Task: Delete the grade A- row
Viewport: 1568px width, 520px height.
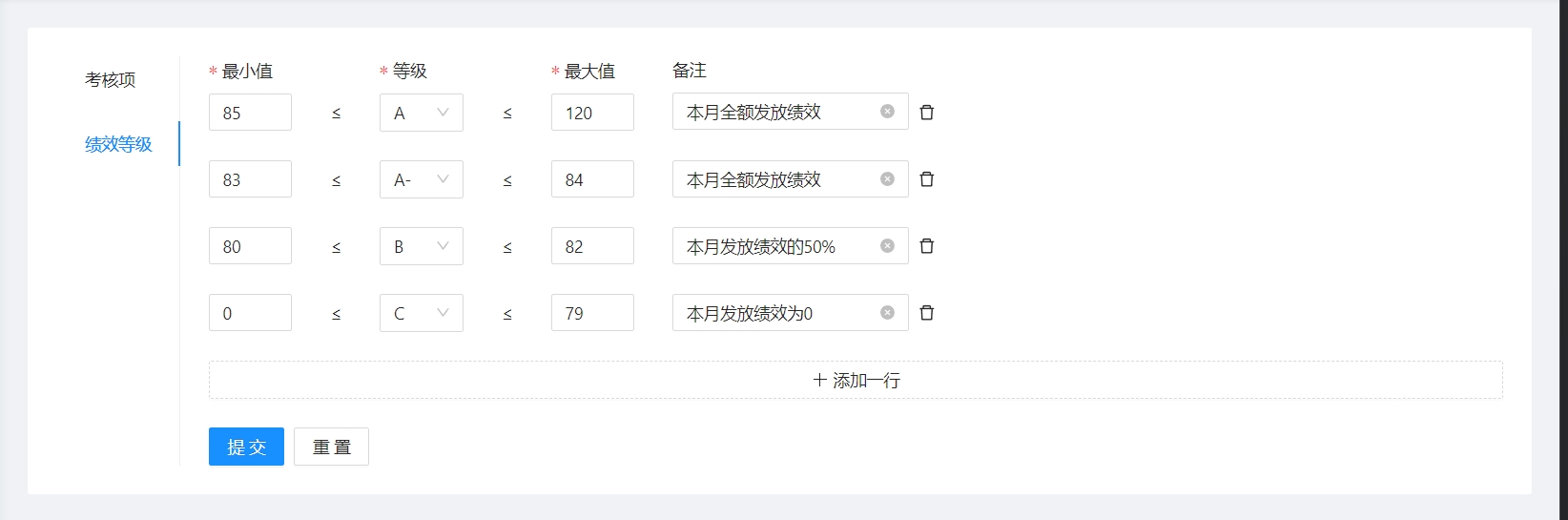Action: pos(926,179)
